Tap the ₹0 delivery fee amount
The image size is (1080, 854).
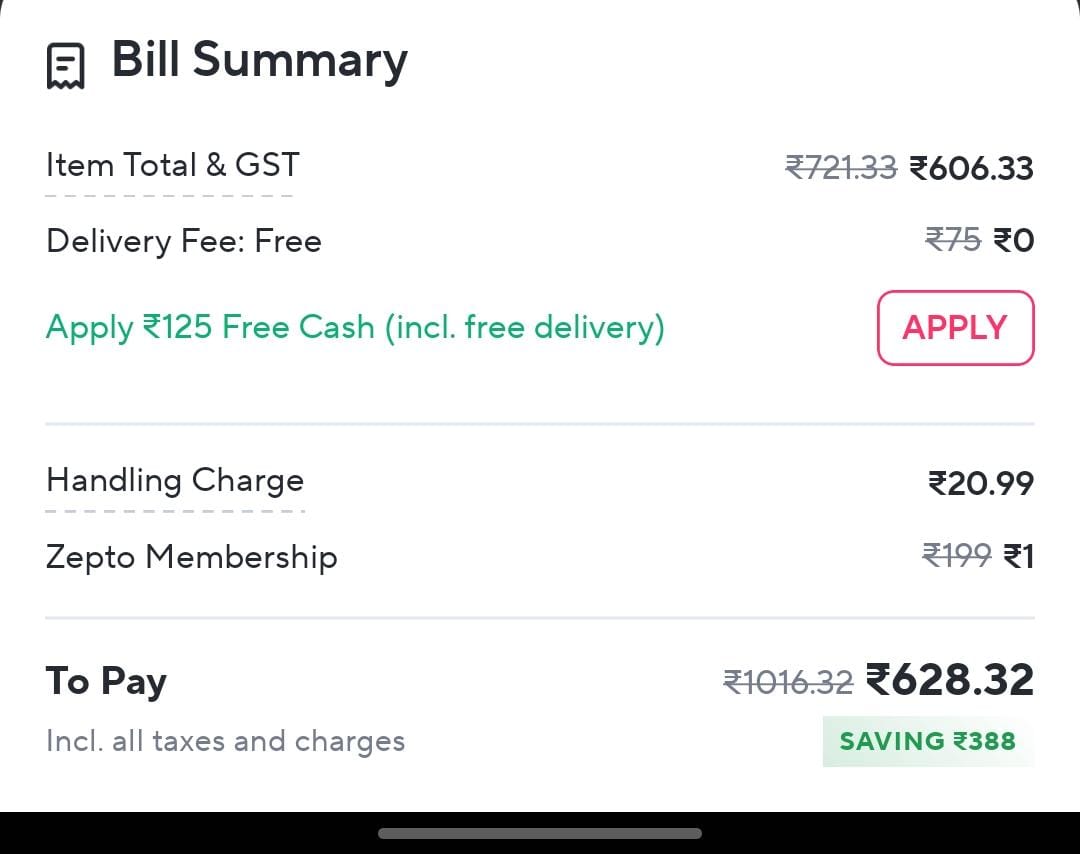click(x=1014, y=240)
